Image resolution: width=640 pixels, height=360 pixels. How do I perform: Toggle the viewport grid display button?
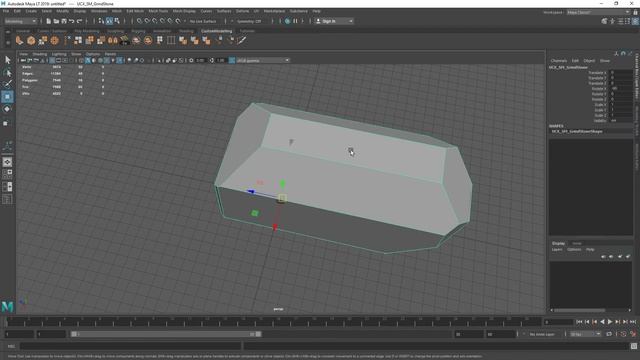click(x=52, y=60)
